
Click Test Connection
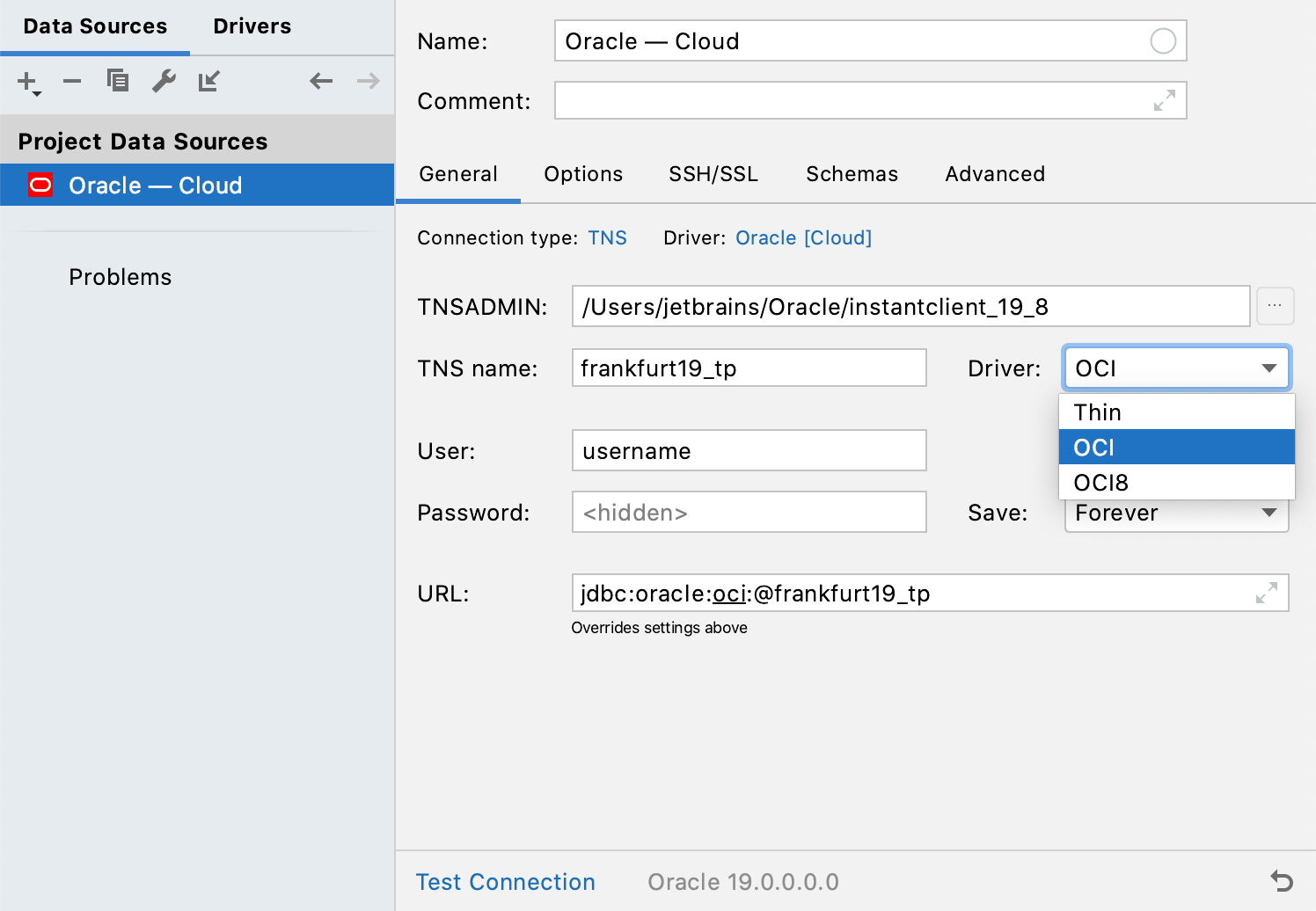point(506,881)
